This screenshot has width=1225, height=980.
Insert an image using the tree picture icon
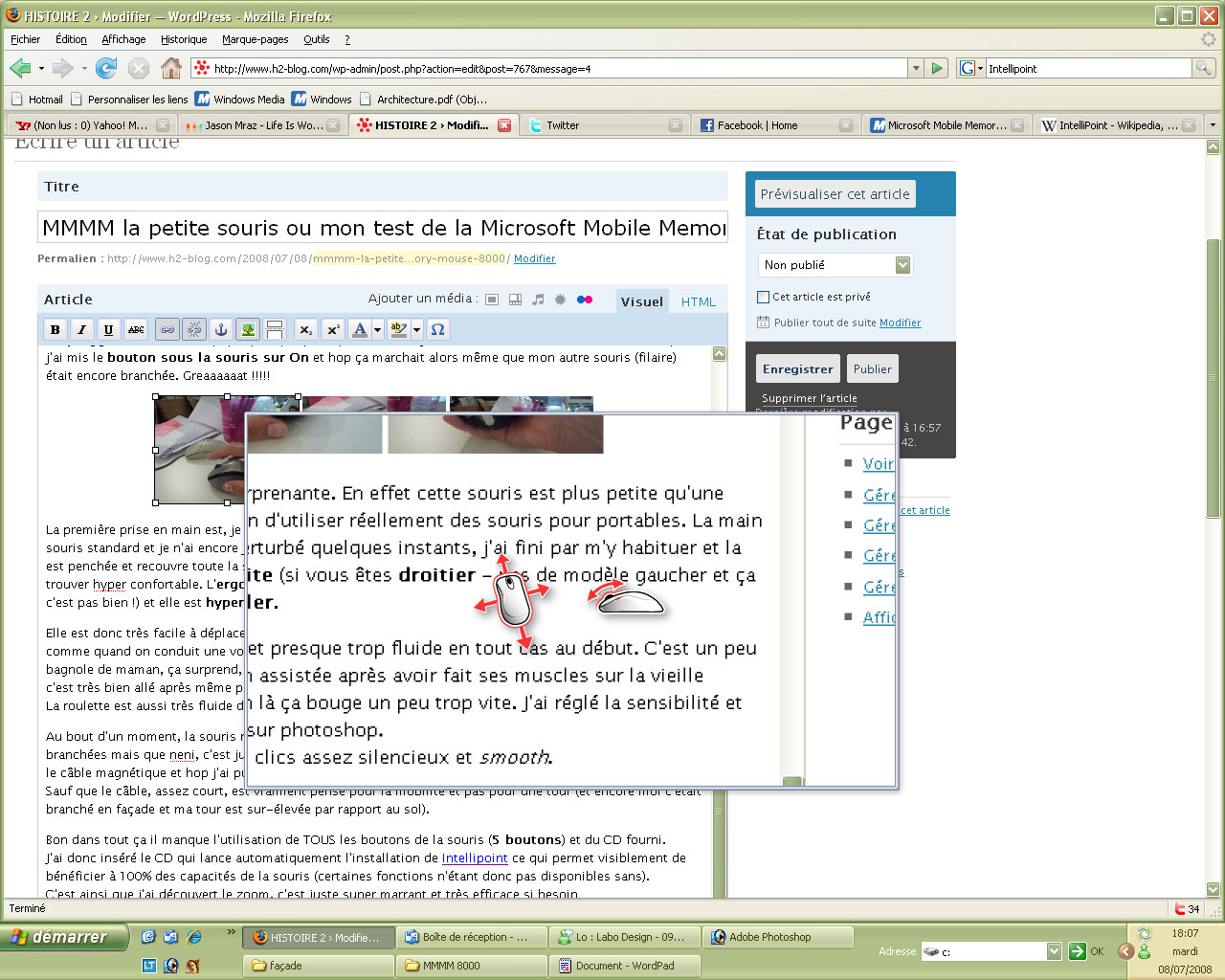coord(248,330)
